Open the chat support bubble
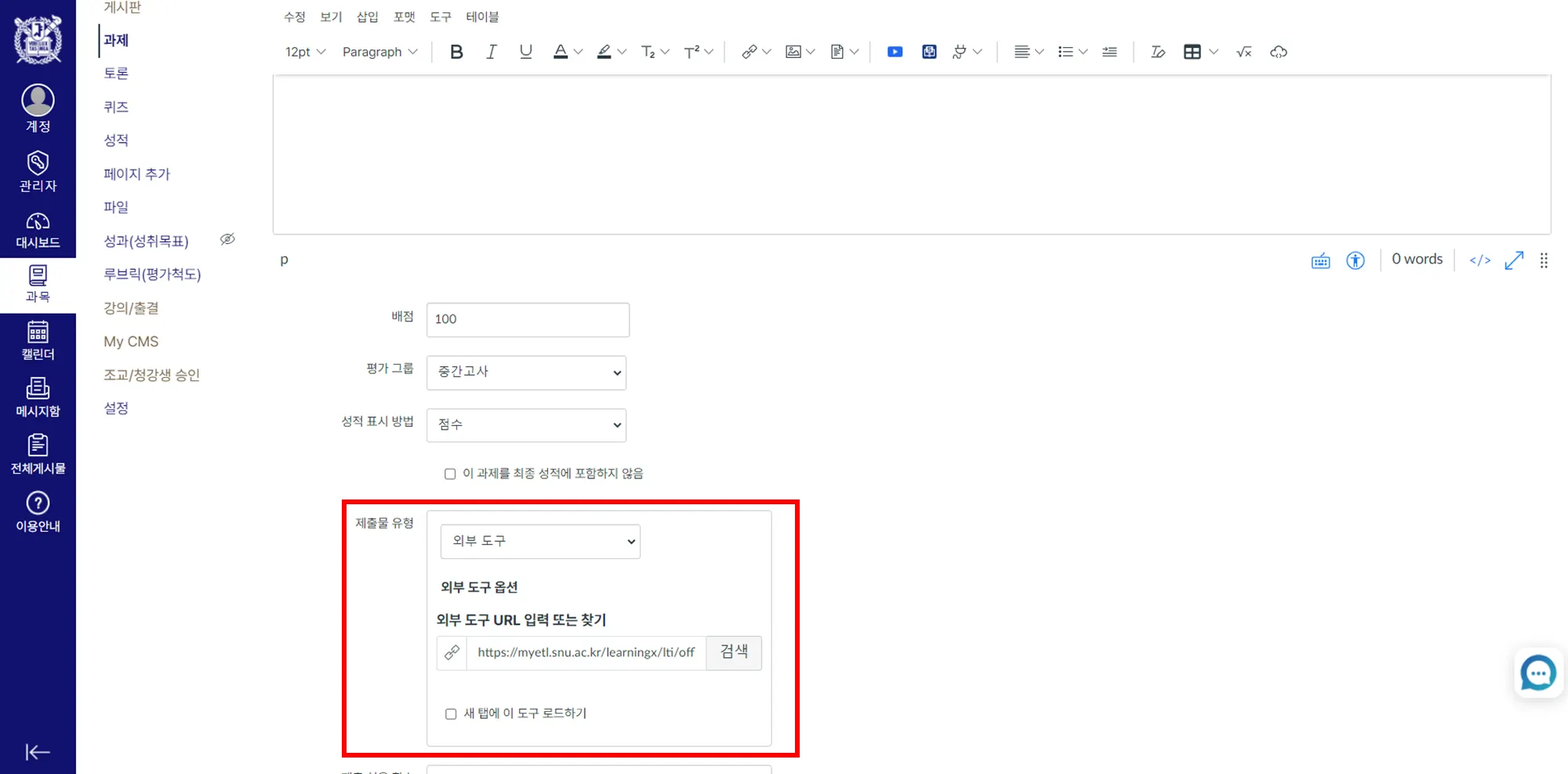This screenshot has width=1568, height=774. click(1538, 673)
